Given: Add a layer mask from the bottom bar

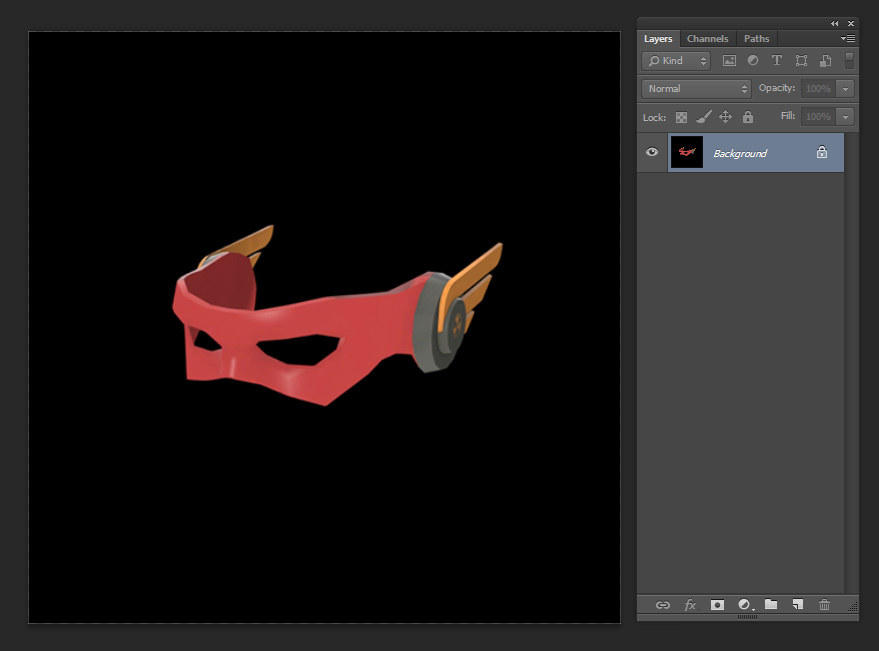Looking at the screenshot, I should (717, 605).
